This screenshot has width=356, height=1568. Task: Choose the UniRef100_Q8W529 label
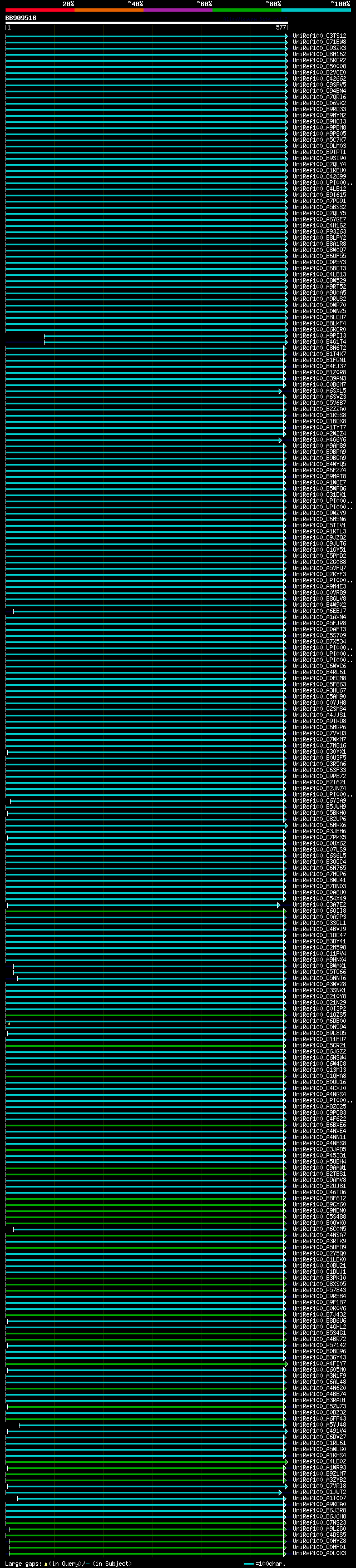tap(319, 280)
